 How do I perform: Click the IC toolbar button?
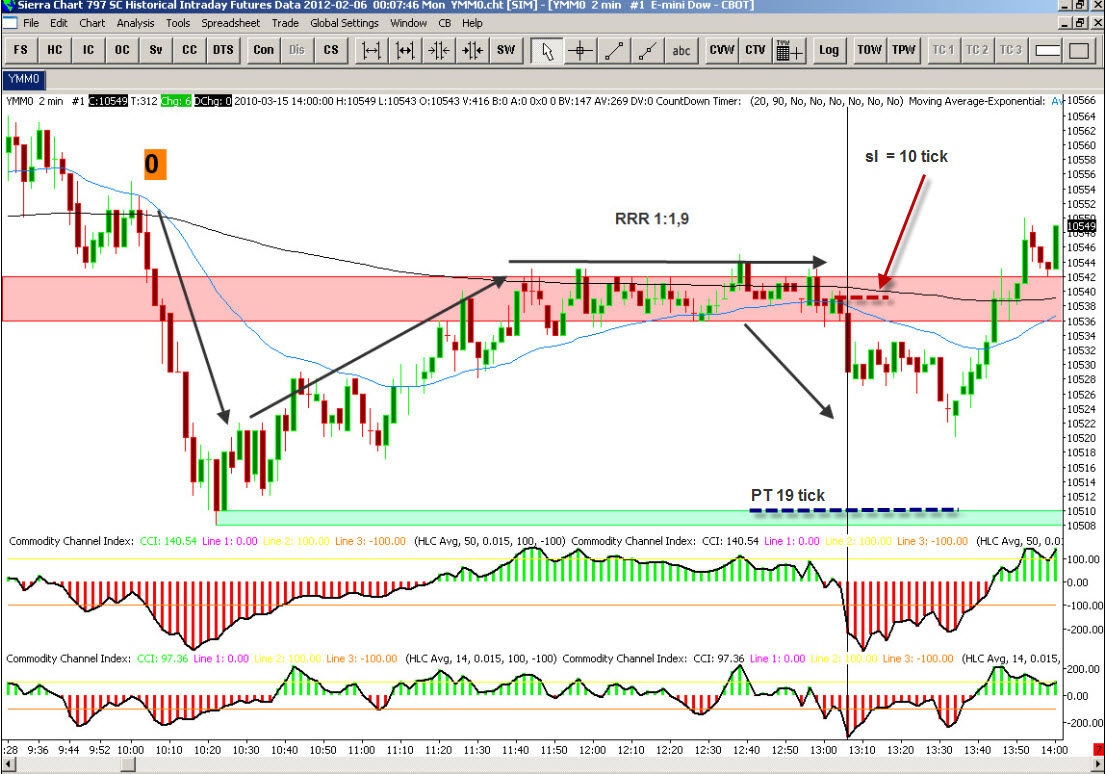(88, 50)
